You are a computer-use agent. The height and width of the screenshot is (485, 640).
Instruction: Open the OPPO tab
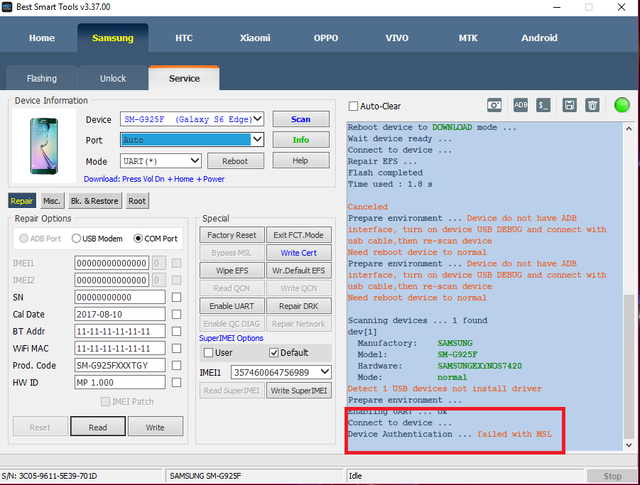click(x=326, y=38)
